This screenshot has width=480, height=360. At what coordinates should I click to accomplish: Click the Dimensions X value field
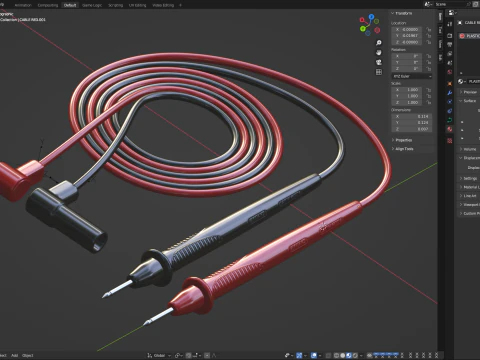tap(412, 116)
